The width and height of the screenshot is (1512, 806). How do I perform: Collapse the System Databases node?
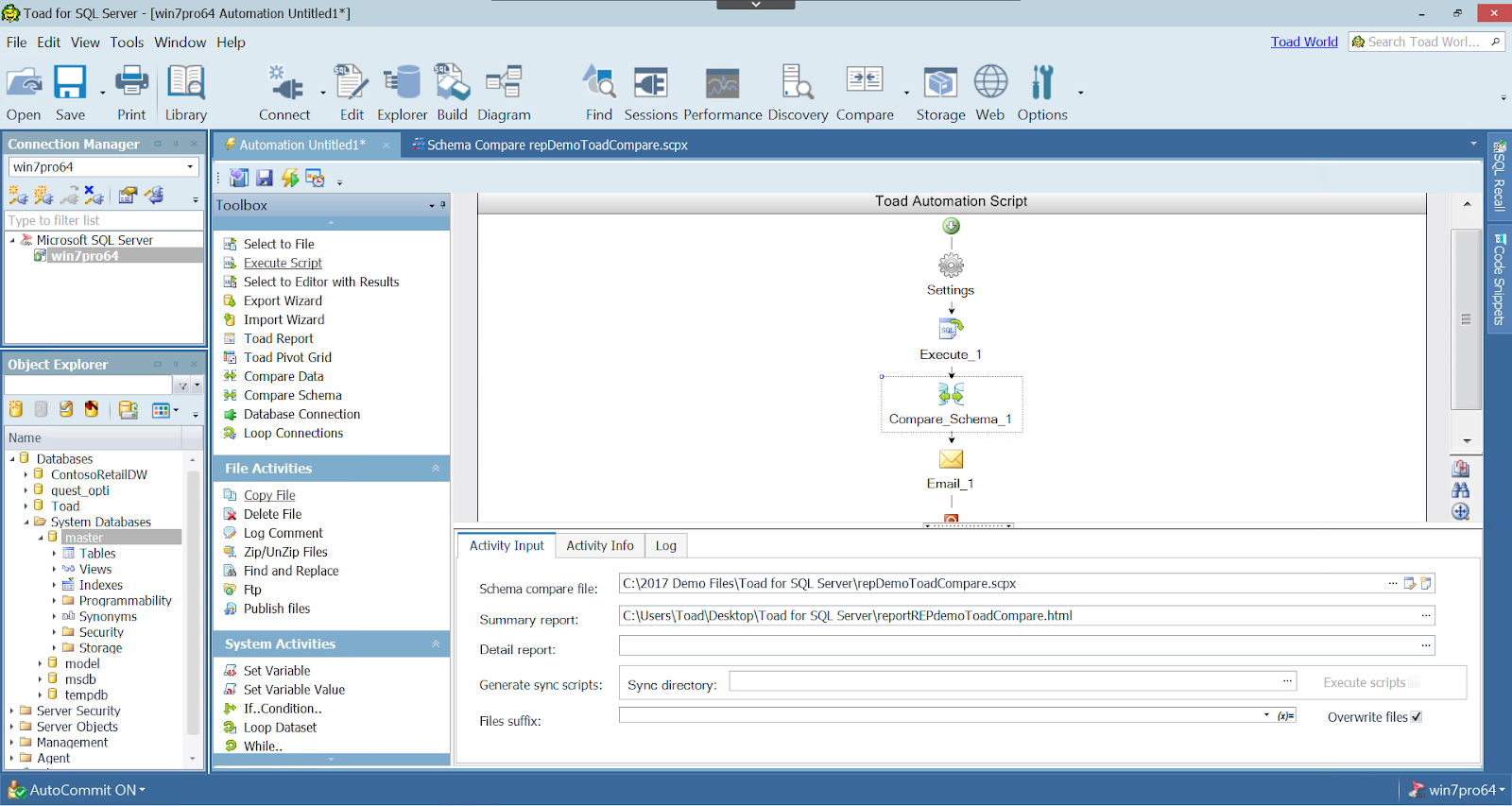click(x=26, y=522)
